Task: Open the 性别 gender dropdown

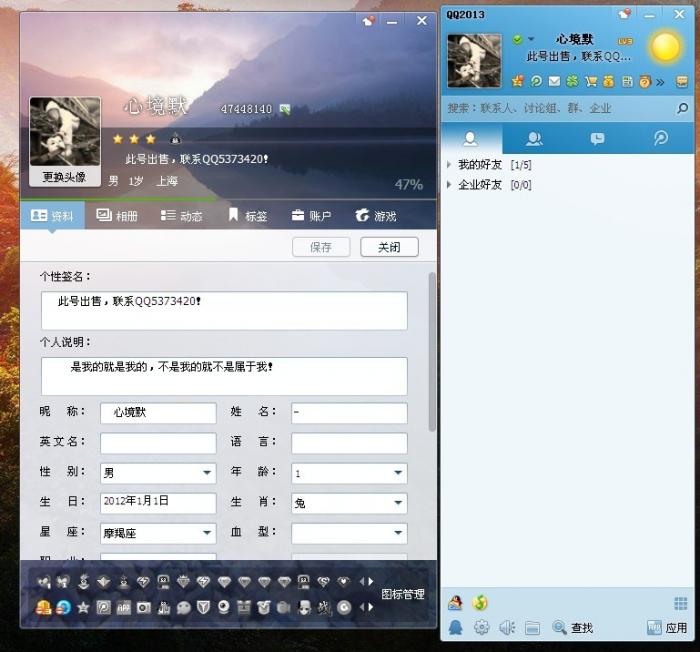Action: click(x=207, y=472)
